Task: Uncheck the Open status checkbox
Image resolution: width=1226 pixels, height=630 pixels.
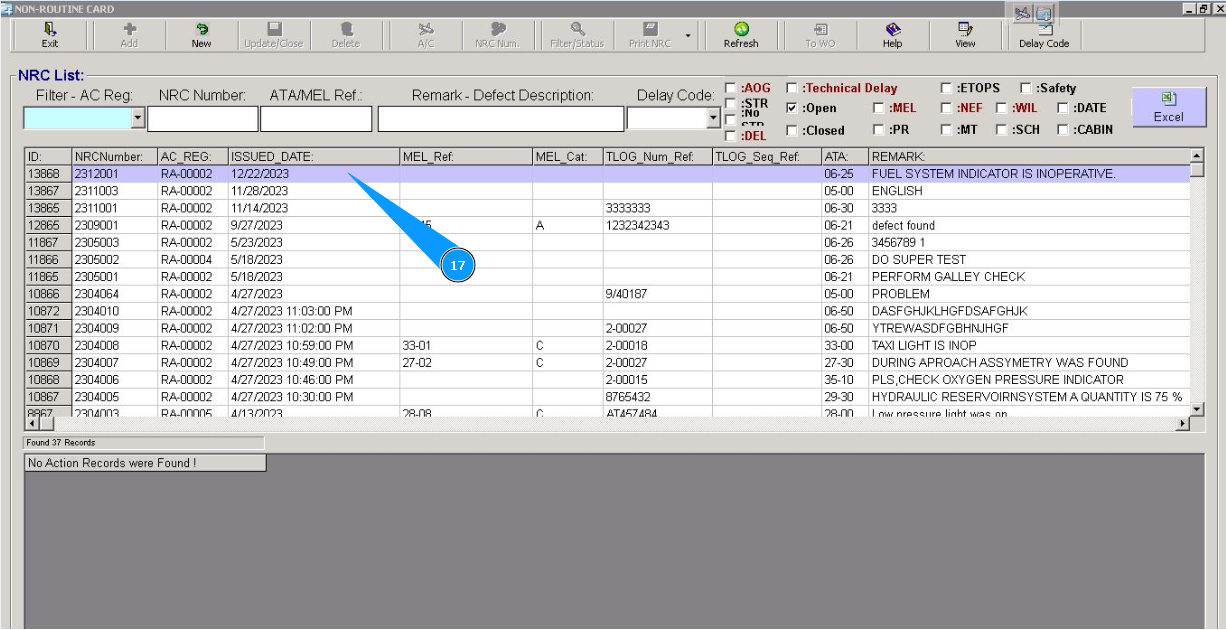Action: coord(792,108)
